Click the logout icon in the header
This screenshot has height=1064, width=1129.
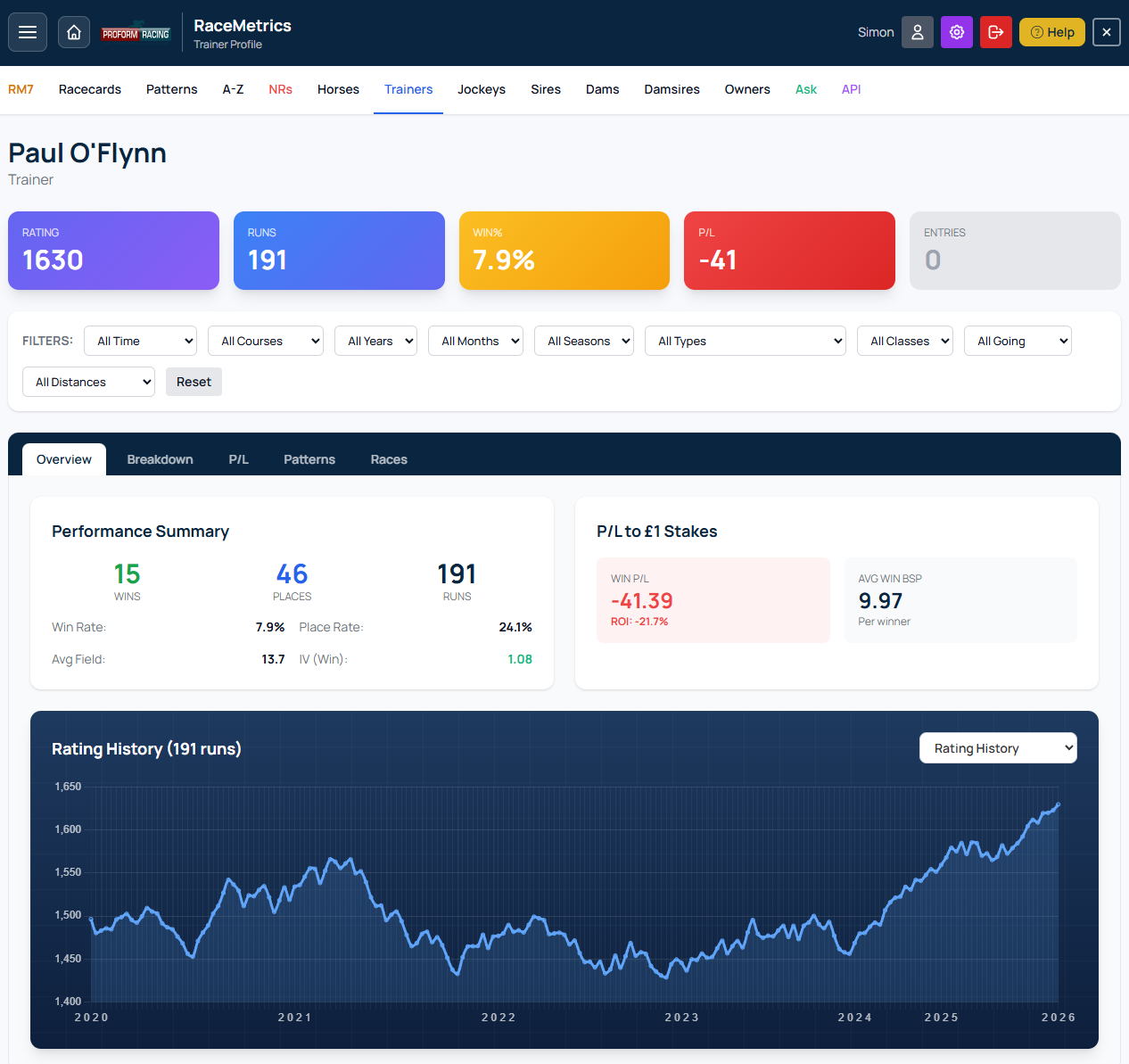(x=995, y=32)
